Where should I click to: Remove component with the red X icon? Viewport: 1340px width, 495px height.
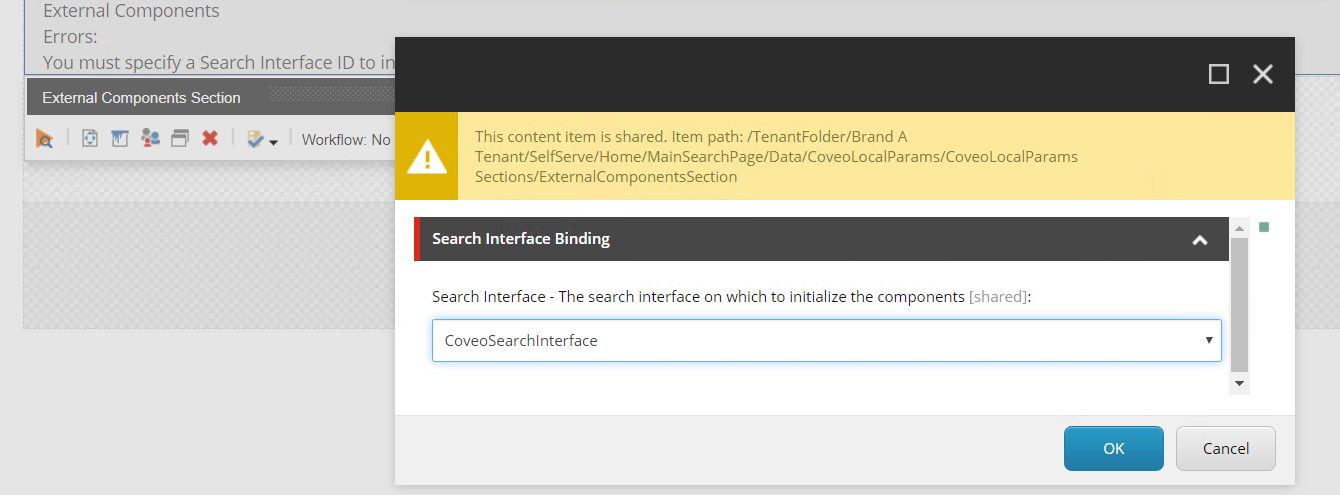[210, 139]
